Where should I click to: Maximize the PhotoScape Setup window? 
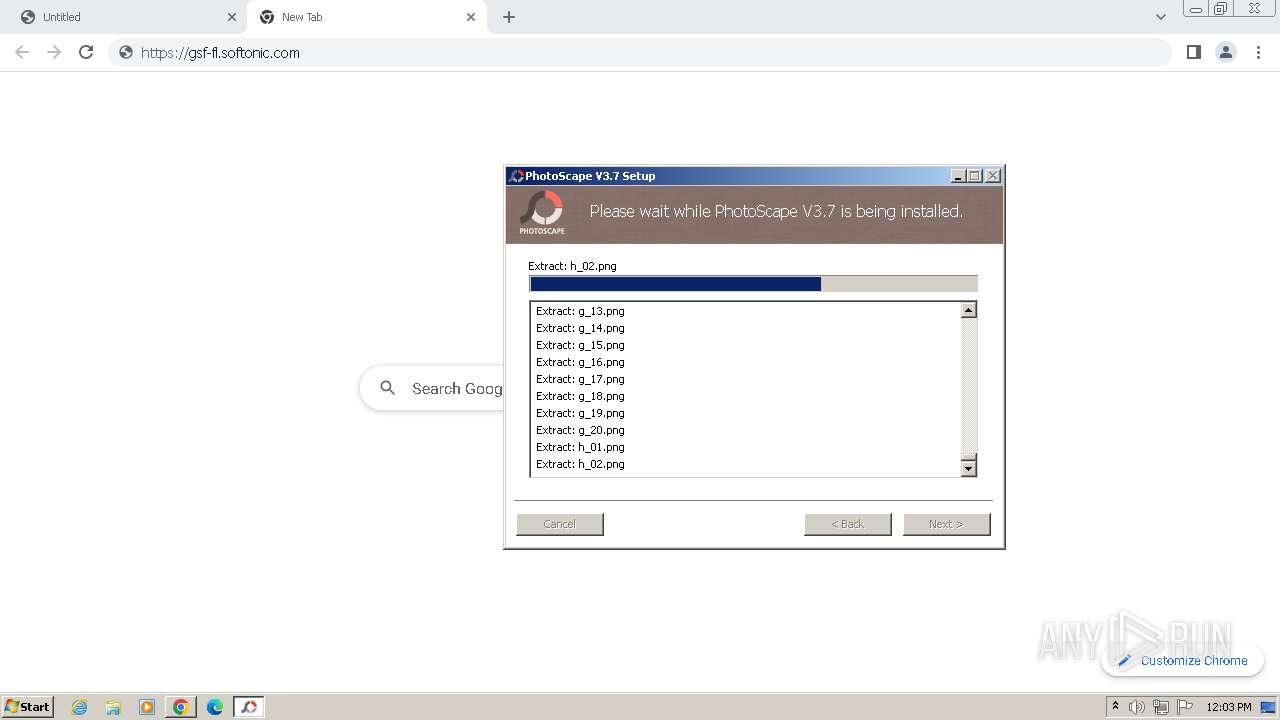coord(975,176)
